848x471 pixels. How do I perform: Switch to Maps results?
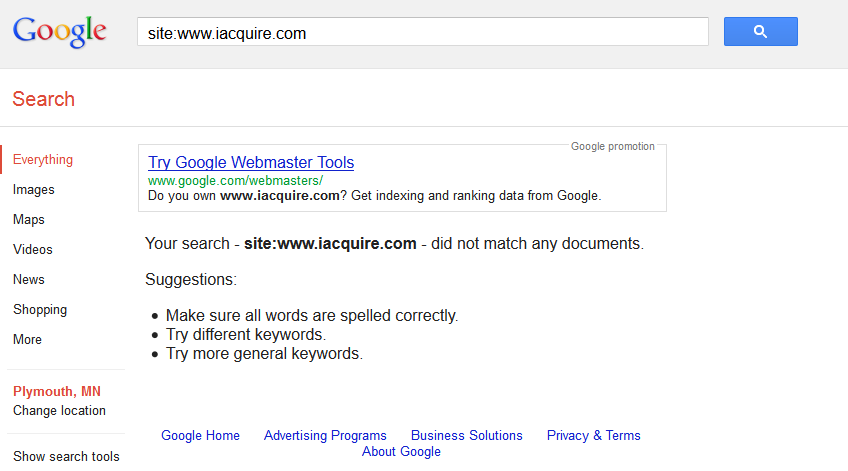click(29, 220)
